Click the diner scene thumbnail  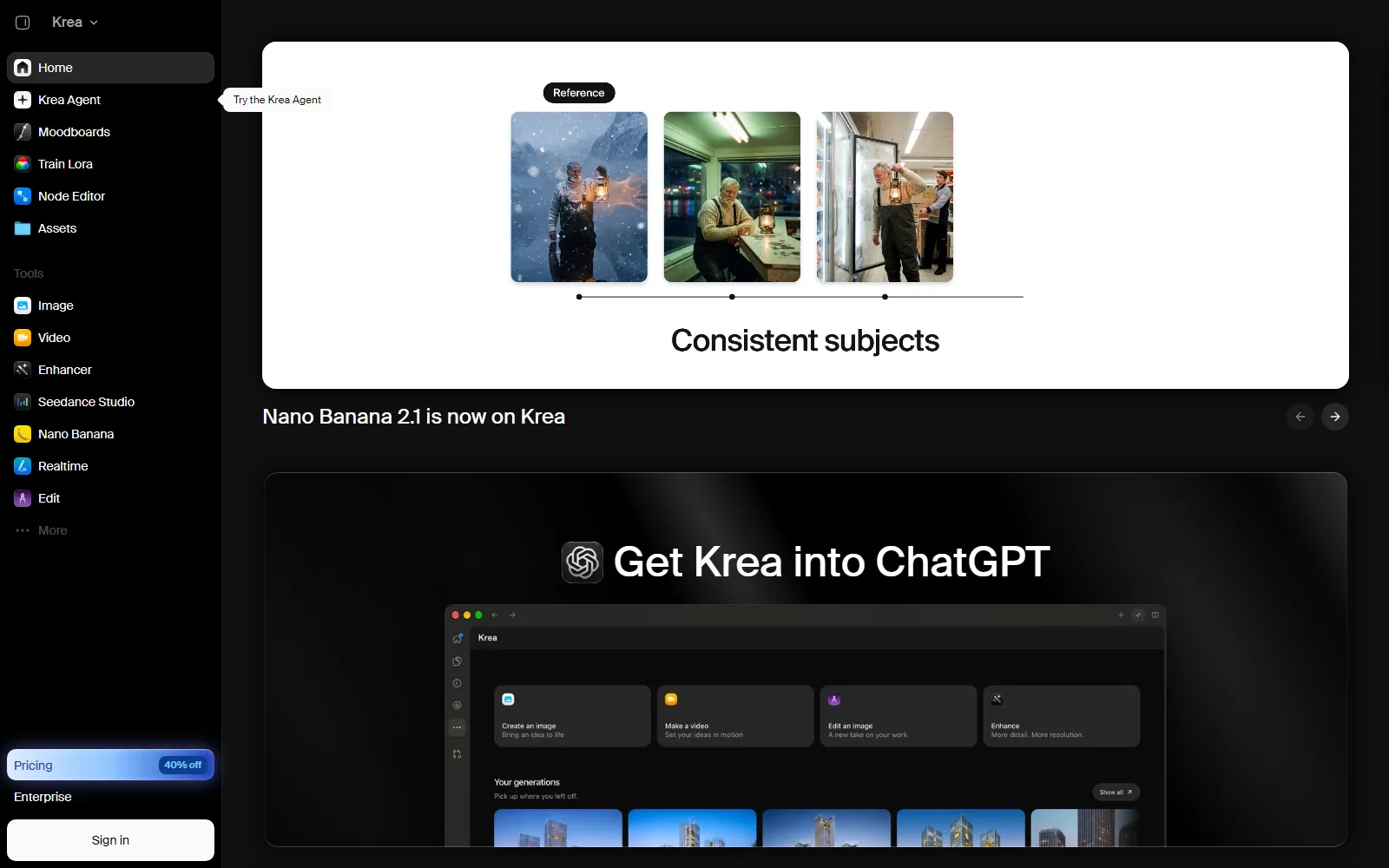[x=732, y=197]
